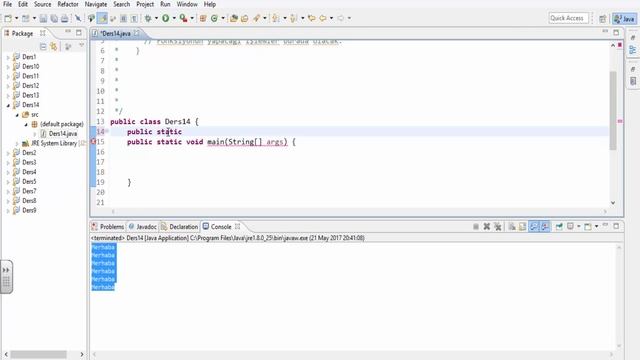Viewport: 640px width, 360px height.
Task: Switch to the Declaration tab
Action: click(180, 227)
